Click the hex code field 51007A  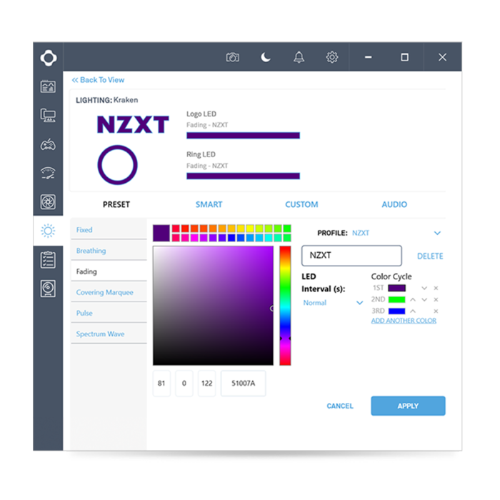coord(243,383)
